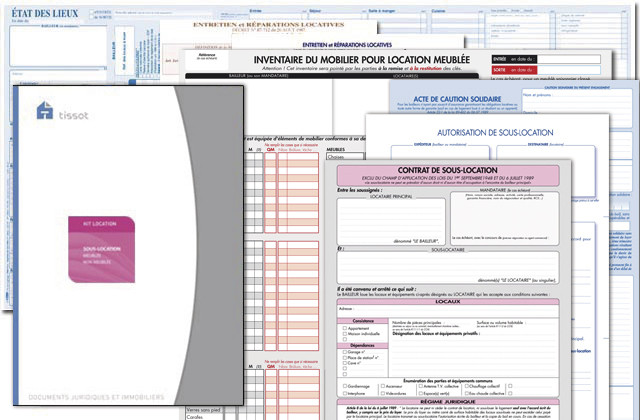Check the Cave n° box
This screenshot has height=420, width=640.
point(345,363)
